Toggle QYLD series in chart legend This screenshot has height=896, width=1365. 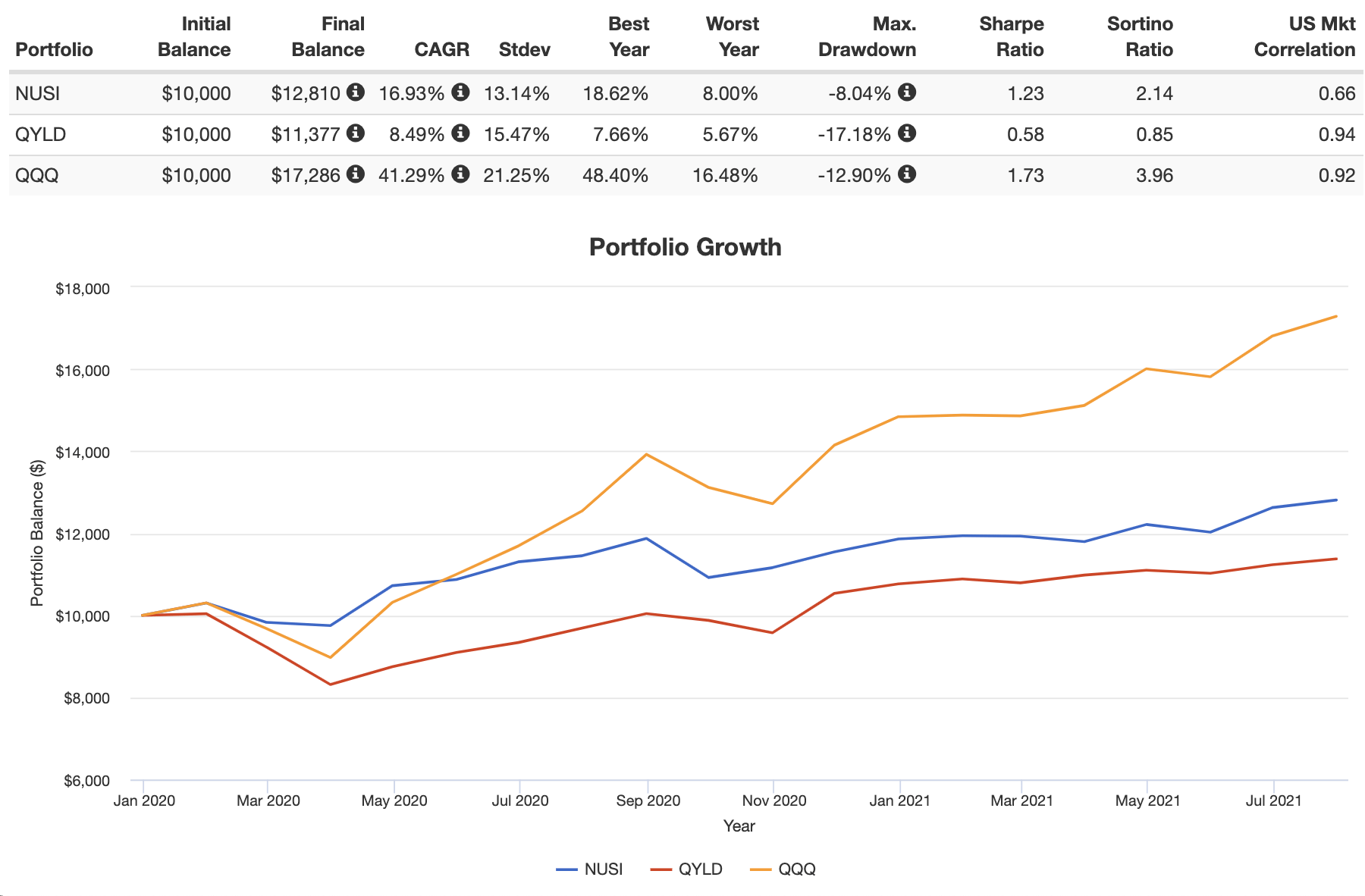pos(686,869)
